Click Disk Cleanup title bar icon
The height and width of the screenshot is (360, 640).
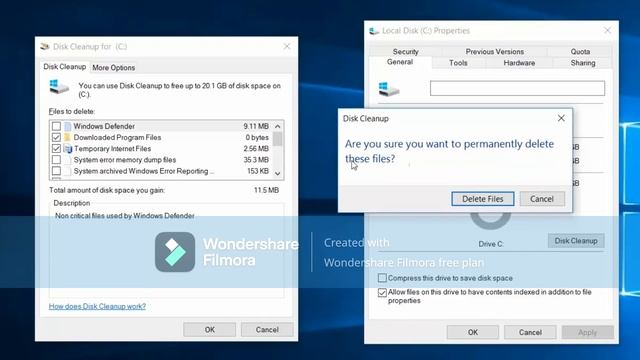click(x=44, y=47)
